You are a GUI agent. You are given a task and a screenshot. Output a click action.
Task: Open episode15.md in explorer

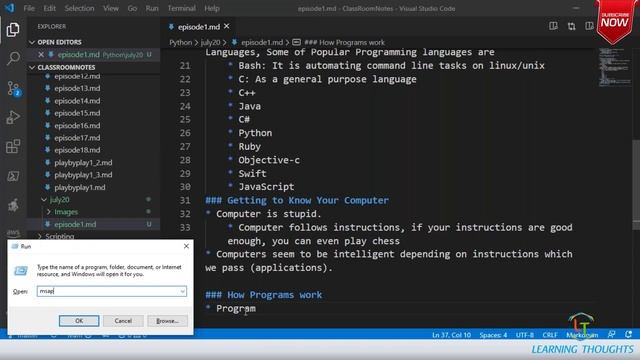tap(77, 113)
